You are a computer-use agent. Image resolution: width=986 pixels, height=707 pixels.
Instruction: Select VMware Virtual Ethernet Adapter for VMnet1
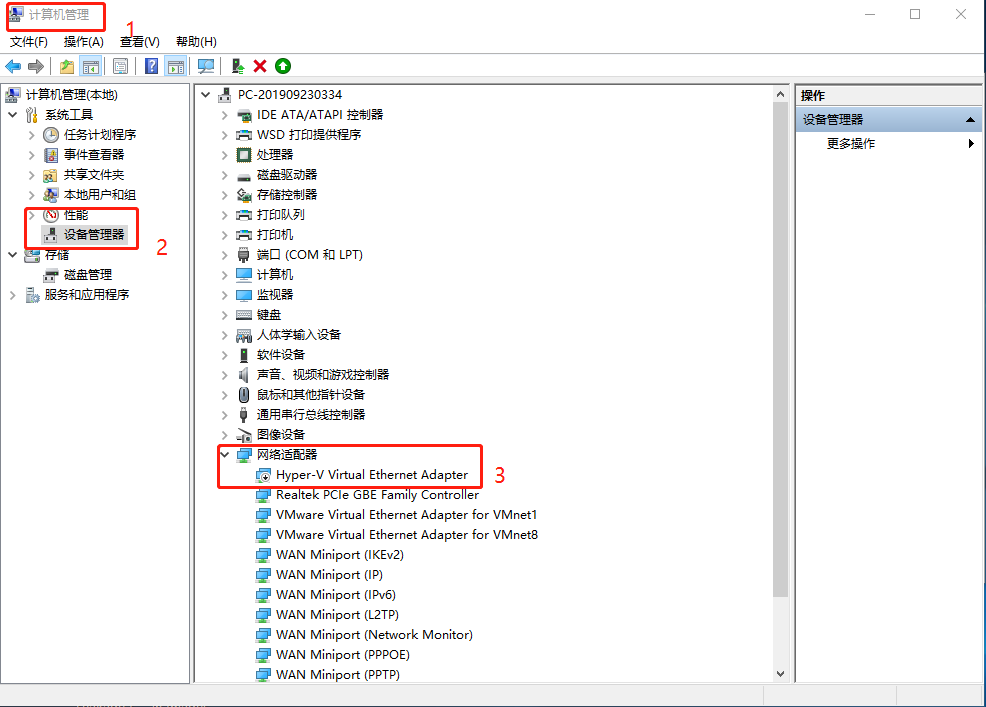coord(406,515)
